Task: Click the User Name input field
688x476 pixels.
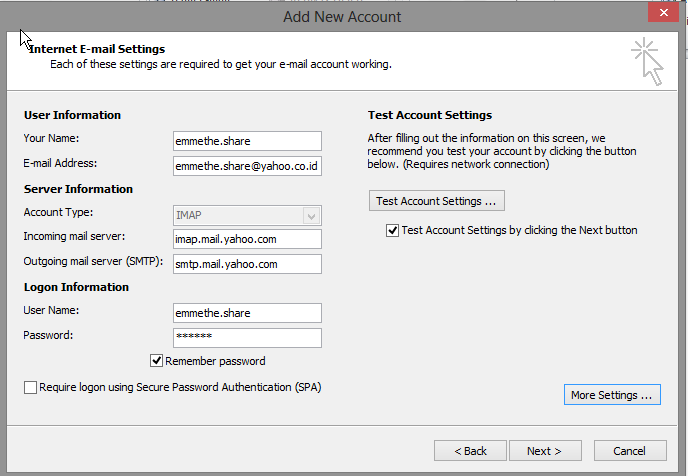Action: tap(247, 313)
